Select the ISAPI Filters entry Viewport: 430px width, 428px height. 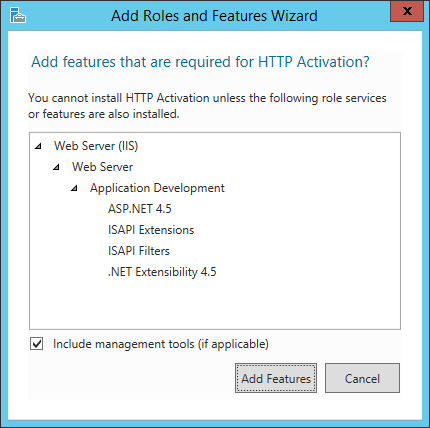pyautogui.click(x=139, y=251)
